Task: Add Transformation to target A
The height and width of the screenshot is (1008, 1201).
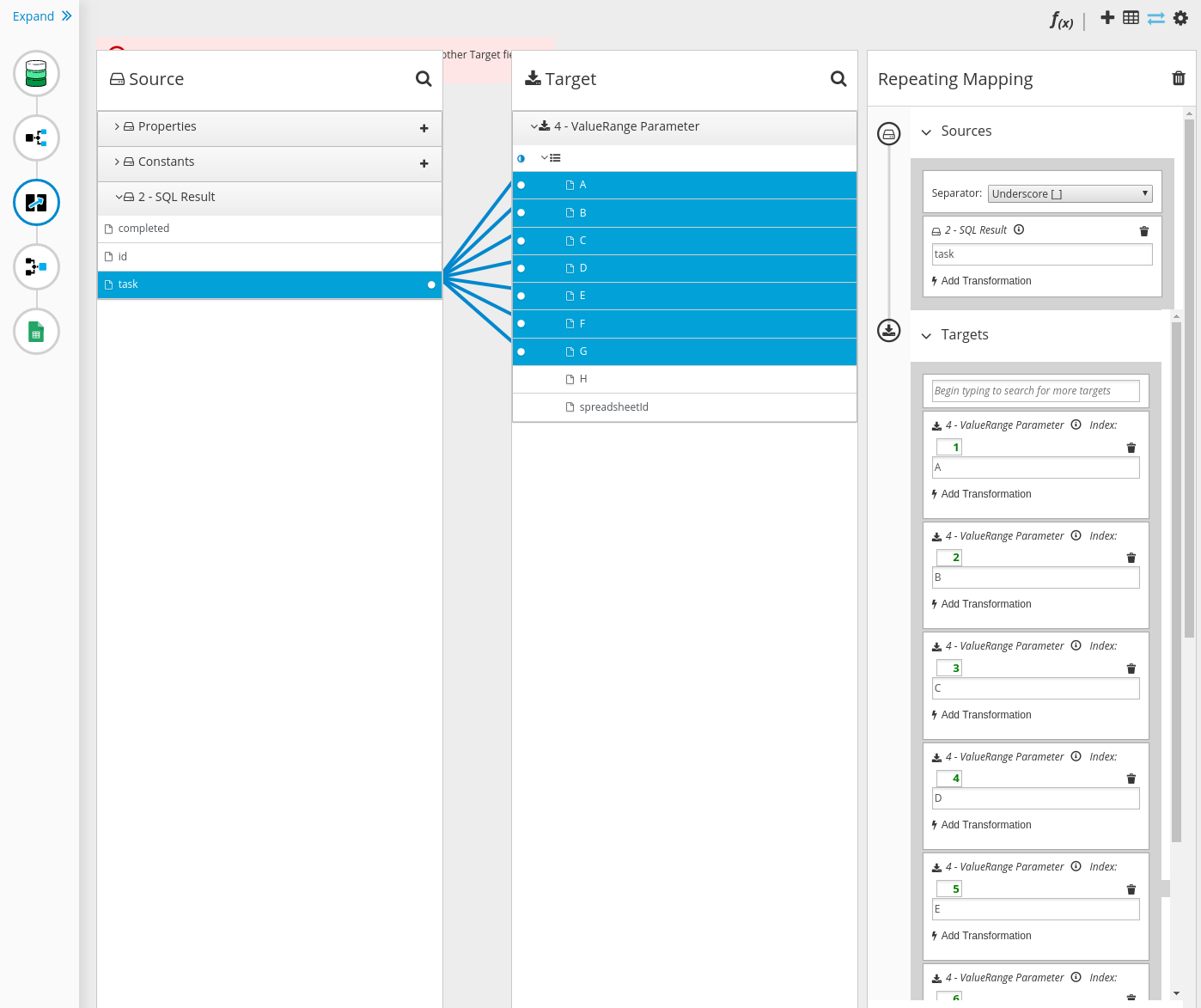Action: click(x=981, y=494)
